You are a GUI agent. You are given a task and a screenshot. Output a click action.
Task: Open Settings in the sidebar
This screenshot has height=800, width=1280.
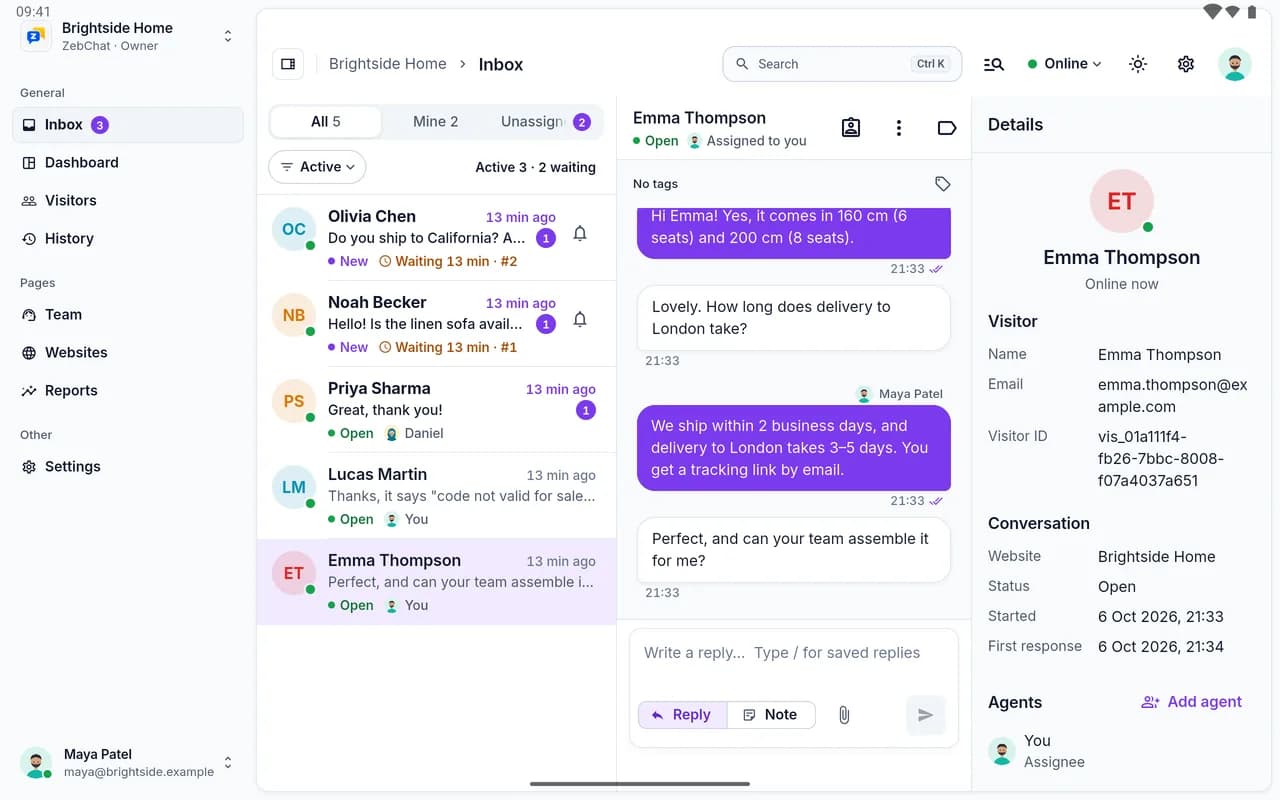128,467
